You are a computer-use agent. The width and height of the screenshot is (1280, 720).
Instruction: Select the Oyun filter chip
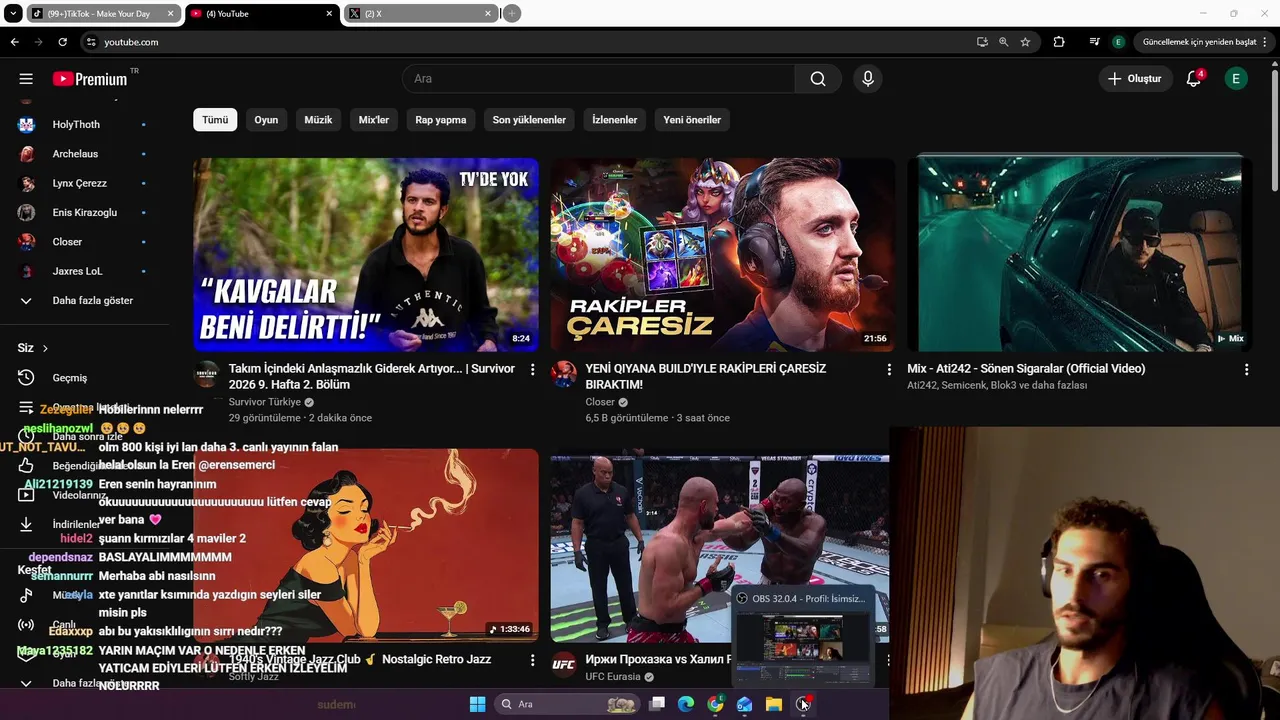click(x=266, y=120)
